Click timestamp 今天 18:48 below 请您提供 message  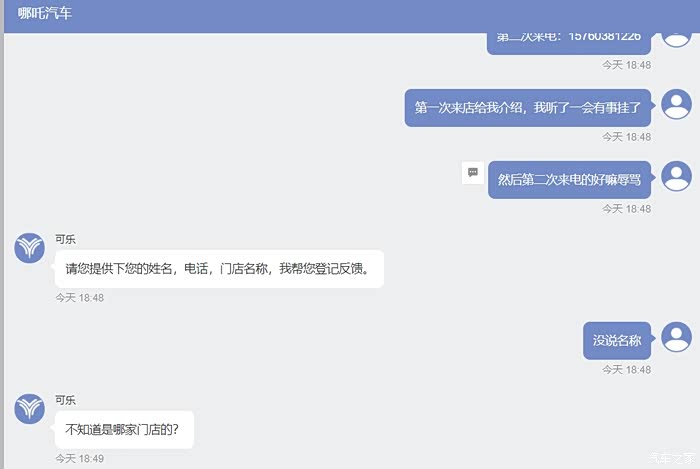coord(79,298)
